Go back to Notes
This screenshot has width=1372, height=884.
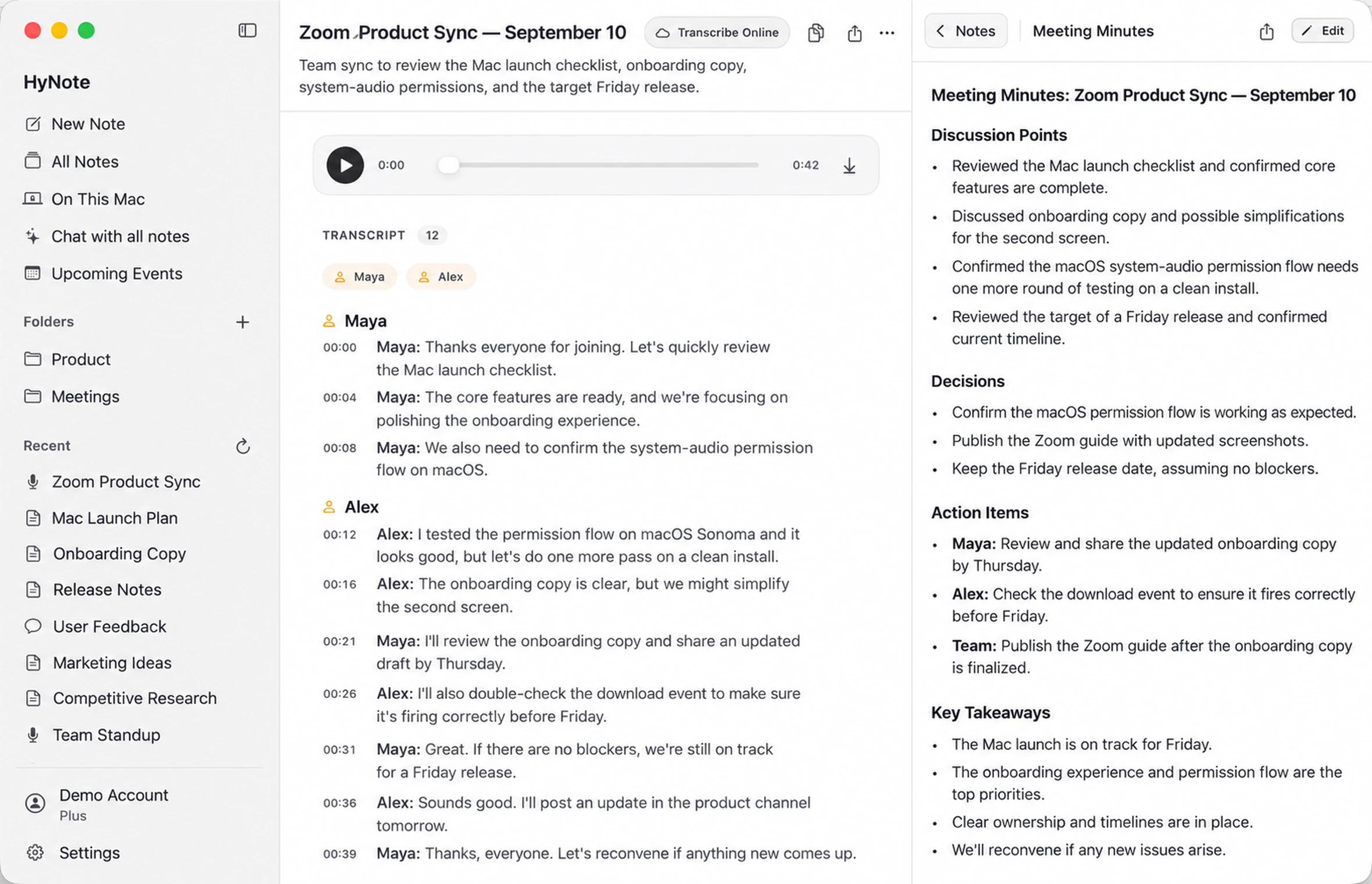coord(966,31)
